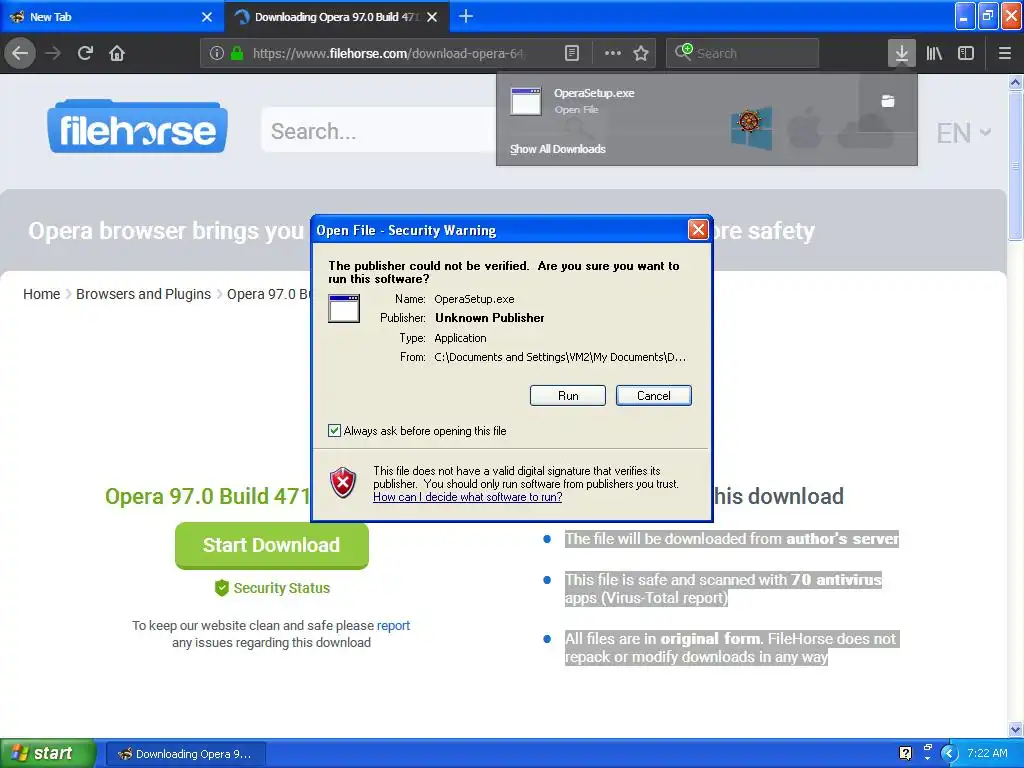The height and width of the screenshot is (768, 1024).
Task: Close the New Tab tab
Action: point(207,17)
